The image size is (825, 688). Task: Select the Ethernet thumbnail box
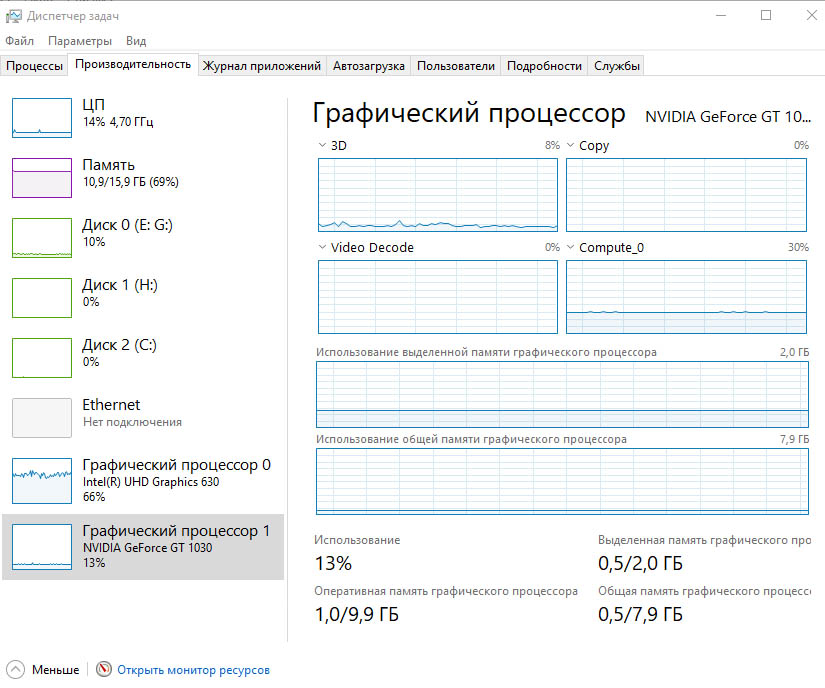pos(42,418)
